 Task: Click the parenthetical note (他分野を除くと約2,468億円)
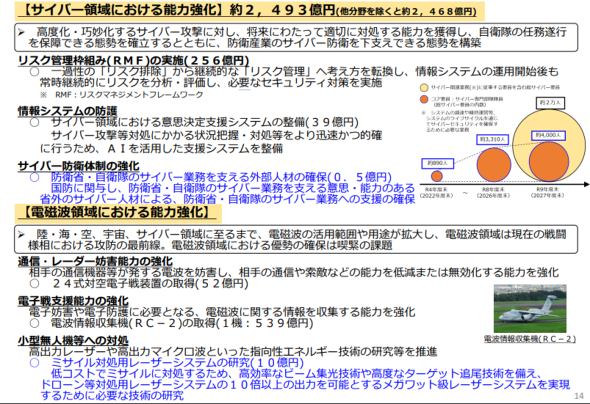[406, 11]
